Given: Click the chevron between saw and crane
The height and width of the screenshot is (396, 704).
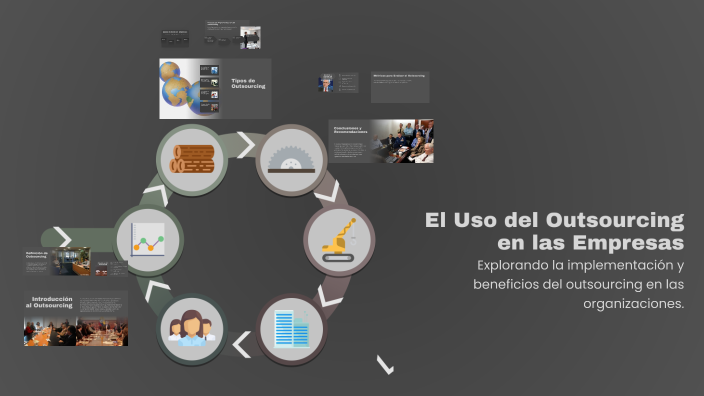Looking at the screenshot, I should (x=328, y=192).
